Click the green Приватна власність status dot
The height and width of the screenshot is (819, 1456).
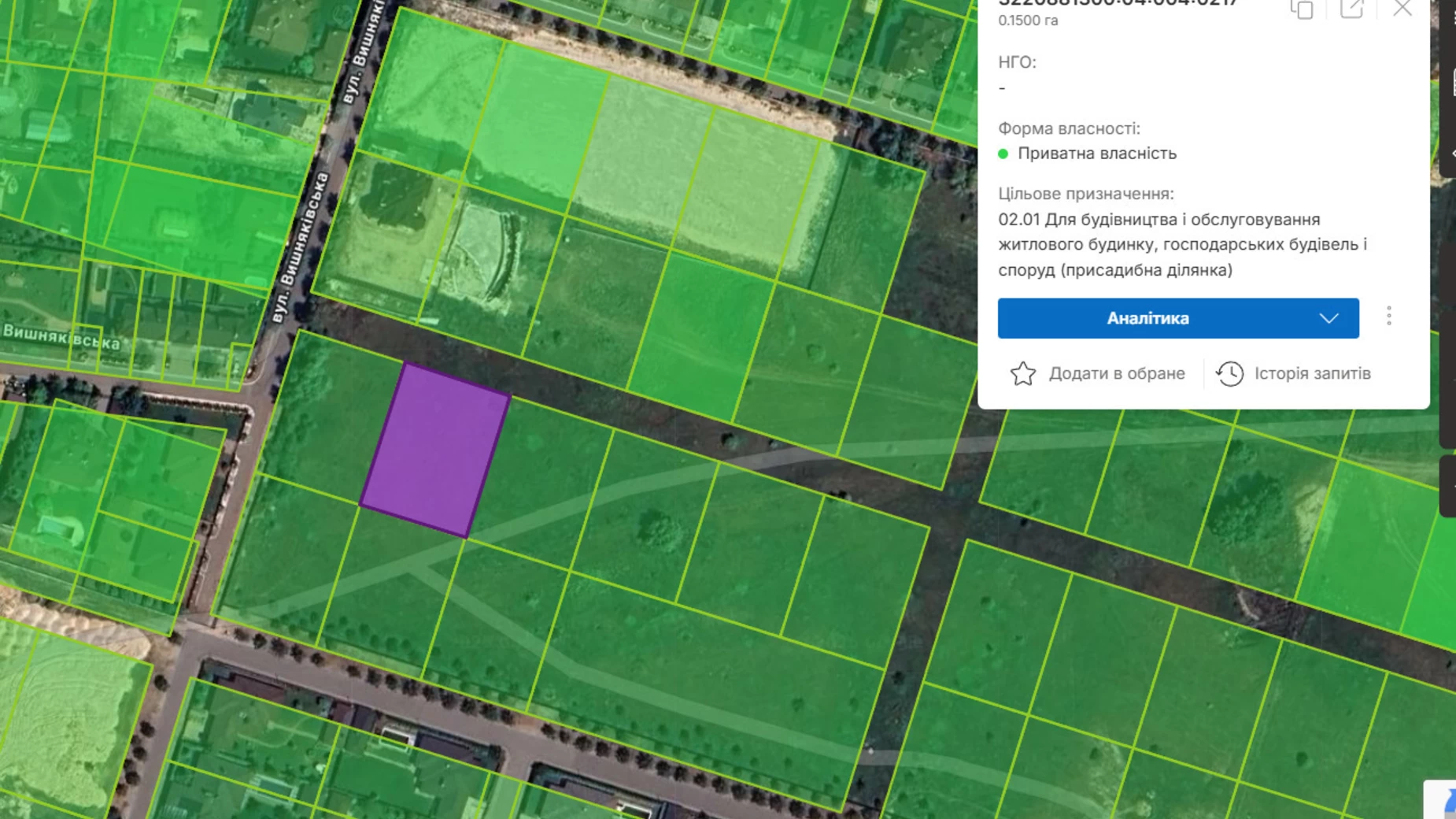(x=1003, y=154)
